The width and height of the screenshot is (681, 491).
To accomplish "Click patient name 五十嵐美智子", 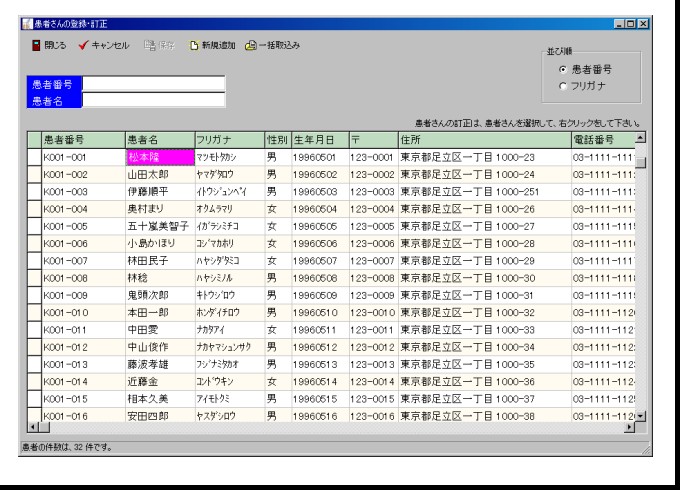I will [x=160, y=226].
